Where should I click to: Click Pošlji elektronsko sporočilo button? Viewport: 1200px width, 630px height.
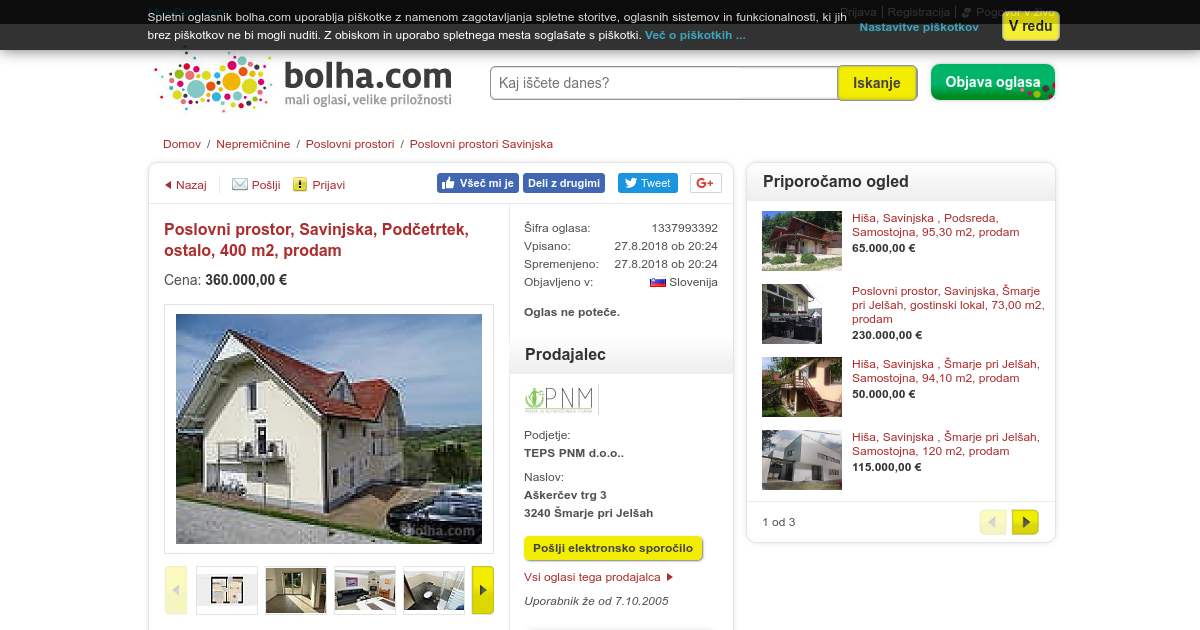point(613,548)
